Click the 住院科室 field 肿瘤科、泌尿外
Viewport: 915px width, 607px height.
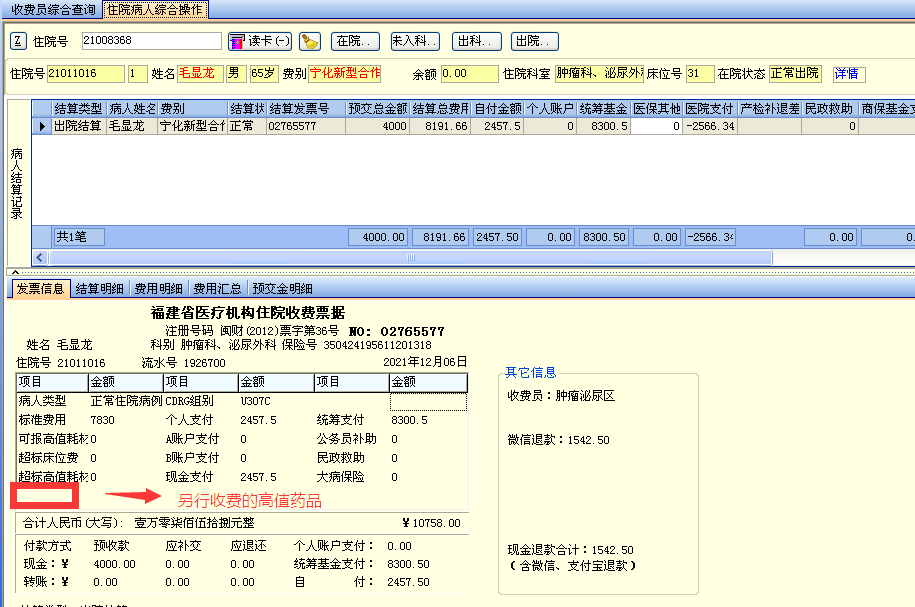point(599,74)
